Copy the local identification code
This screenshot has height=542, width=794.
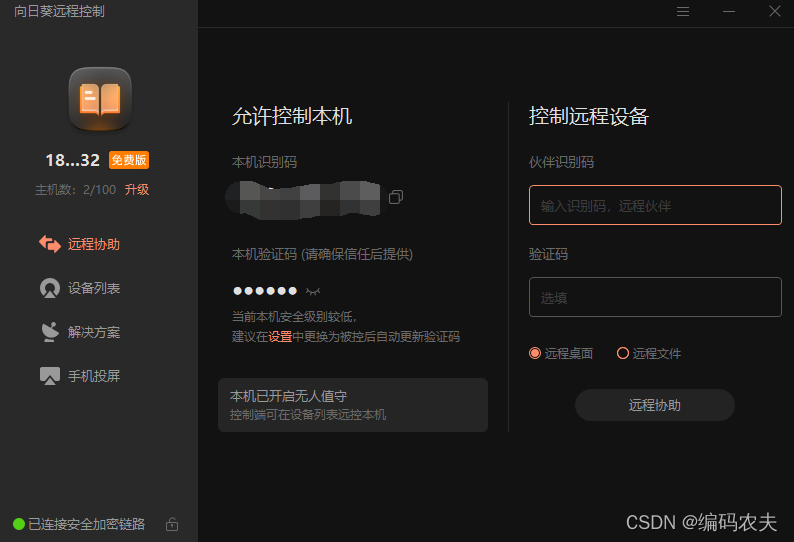(395, 197)
